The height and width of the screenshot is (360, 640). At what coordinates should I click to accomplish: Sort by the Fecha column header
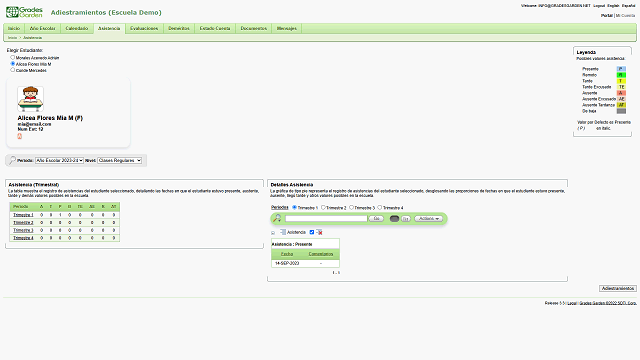[x=287, y=254]
